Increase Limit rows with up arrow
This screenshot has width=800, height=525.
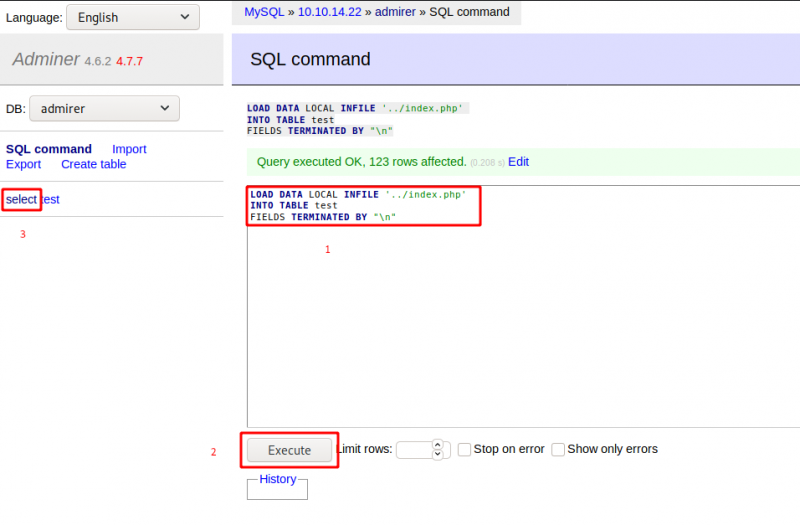437,445
